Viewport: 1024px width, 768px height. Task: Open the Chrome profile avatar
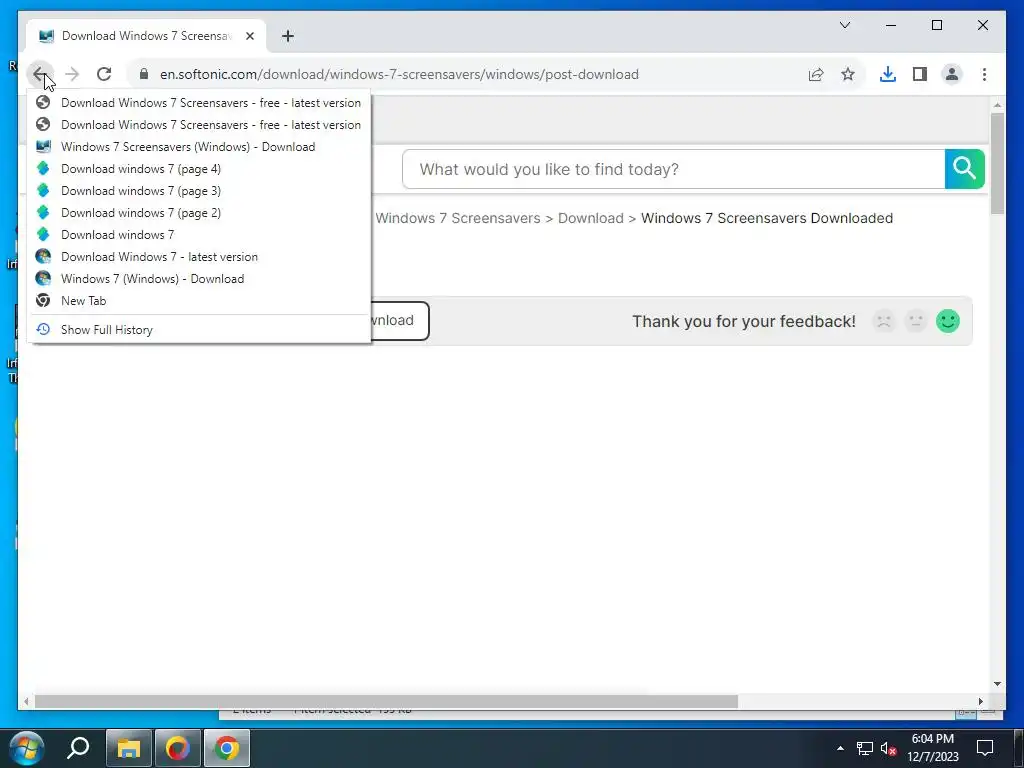(952, 74)
